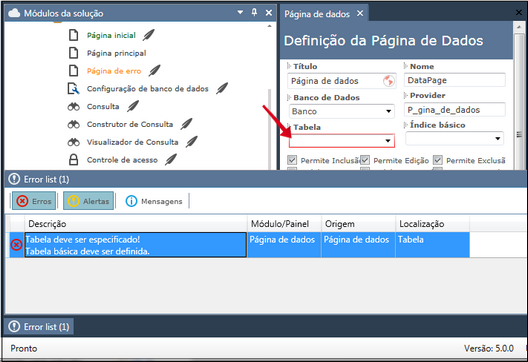Click the feather icon next to Página inicial
Image resolution: width=528 pixels, height=362 pixels.
(x=148, y=35)
